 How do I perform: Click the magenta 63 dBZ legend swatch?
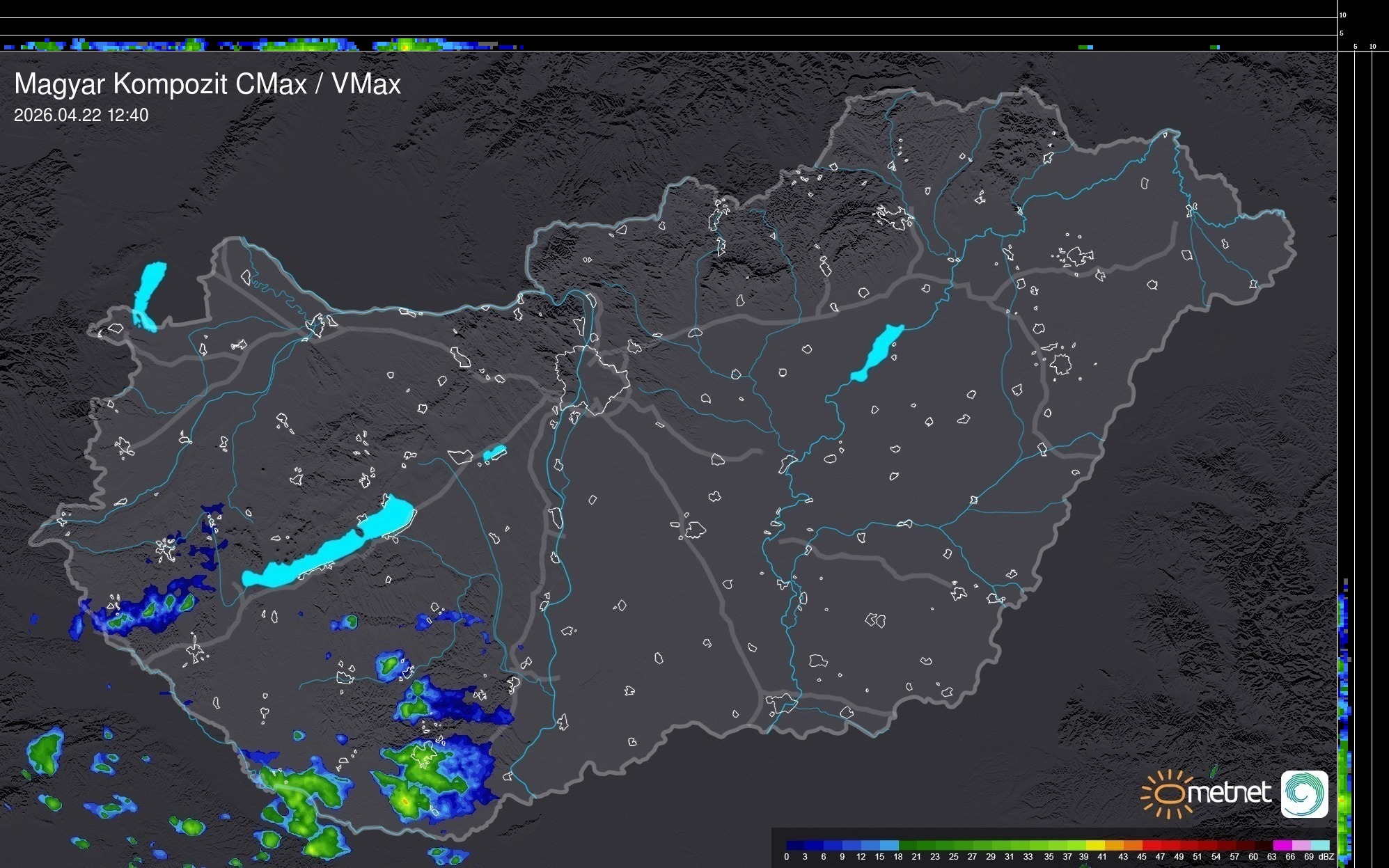[1282, 845]
